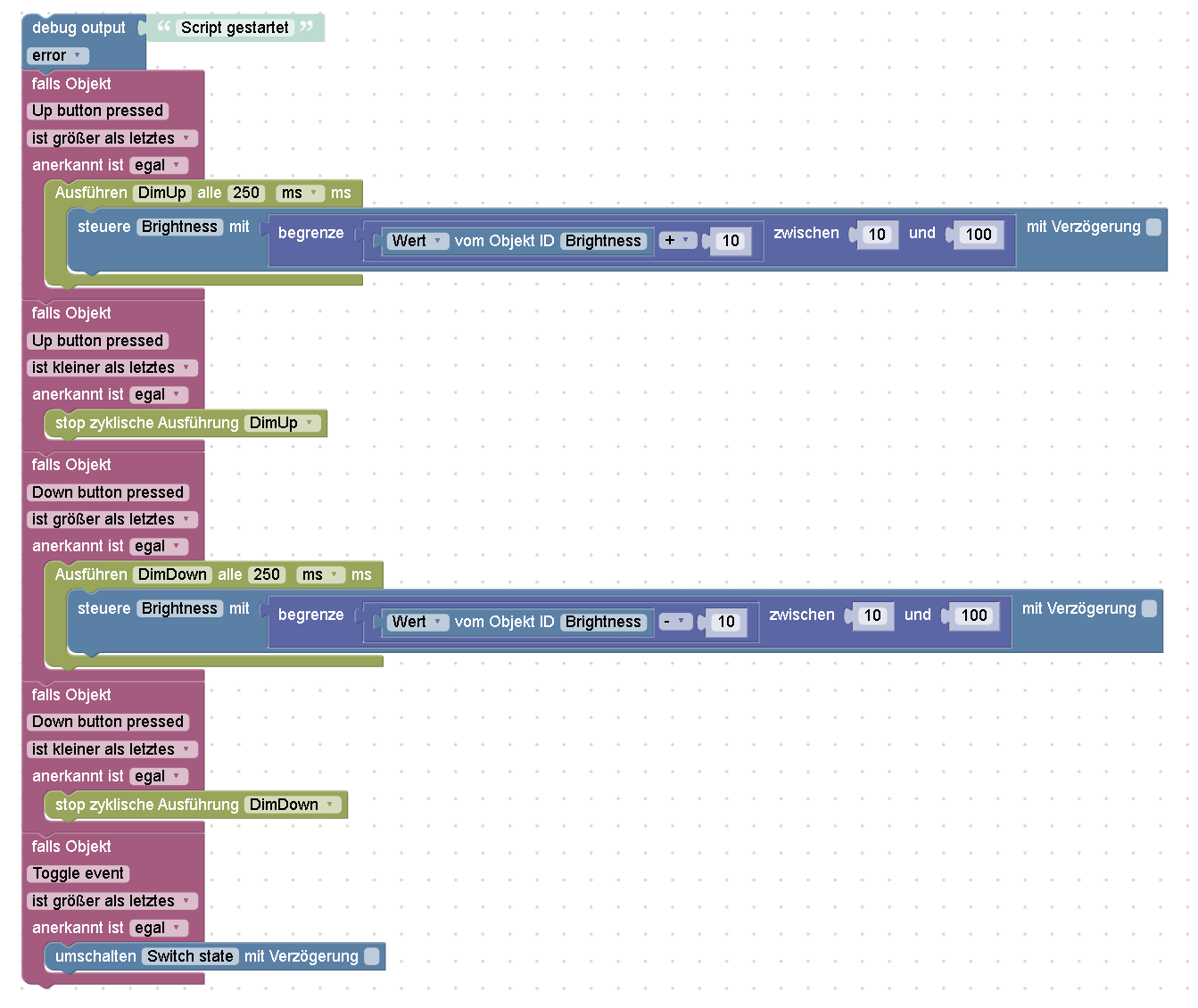
Task: Open 'egal' dropdown in Toggle event trigger
Action: (x=159, y=928)
